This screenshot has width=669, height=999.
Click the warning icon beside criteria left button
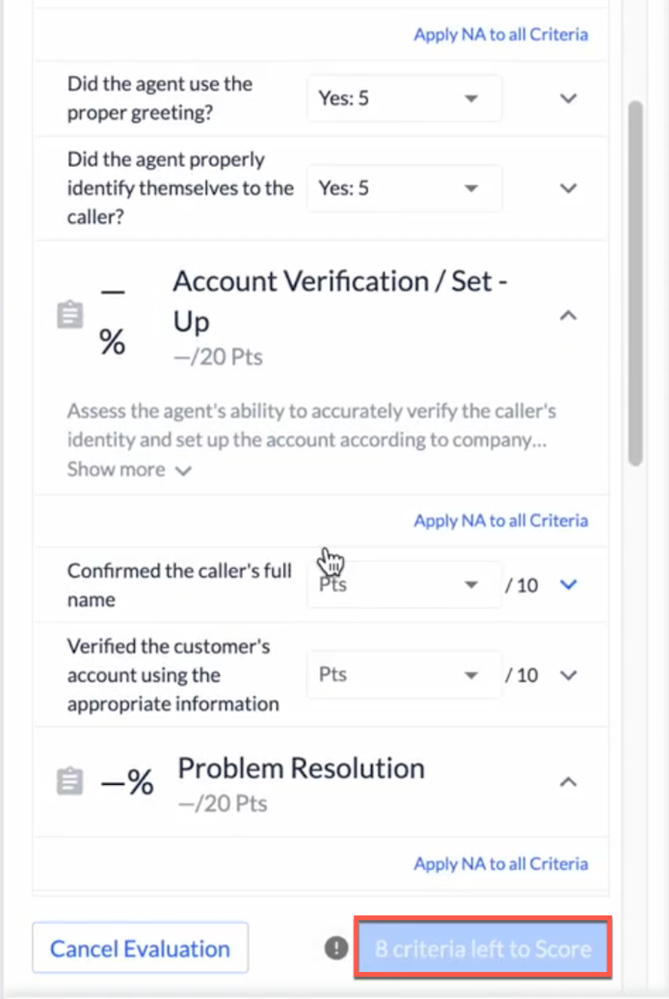click(x=335, y=948)
